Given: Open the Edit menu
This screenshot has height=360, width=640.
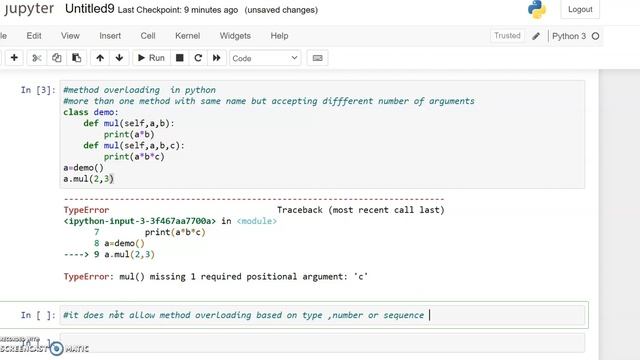Looking at the screenshot, I should (34, 36).
